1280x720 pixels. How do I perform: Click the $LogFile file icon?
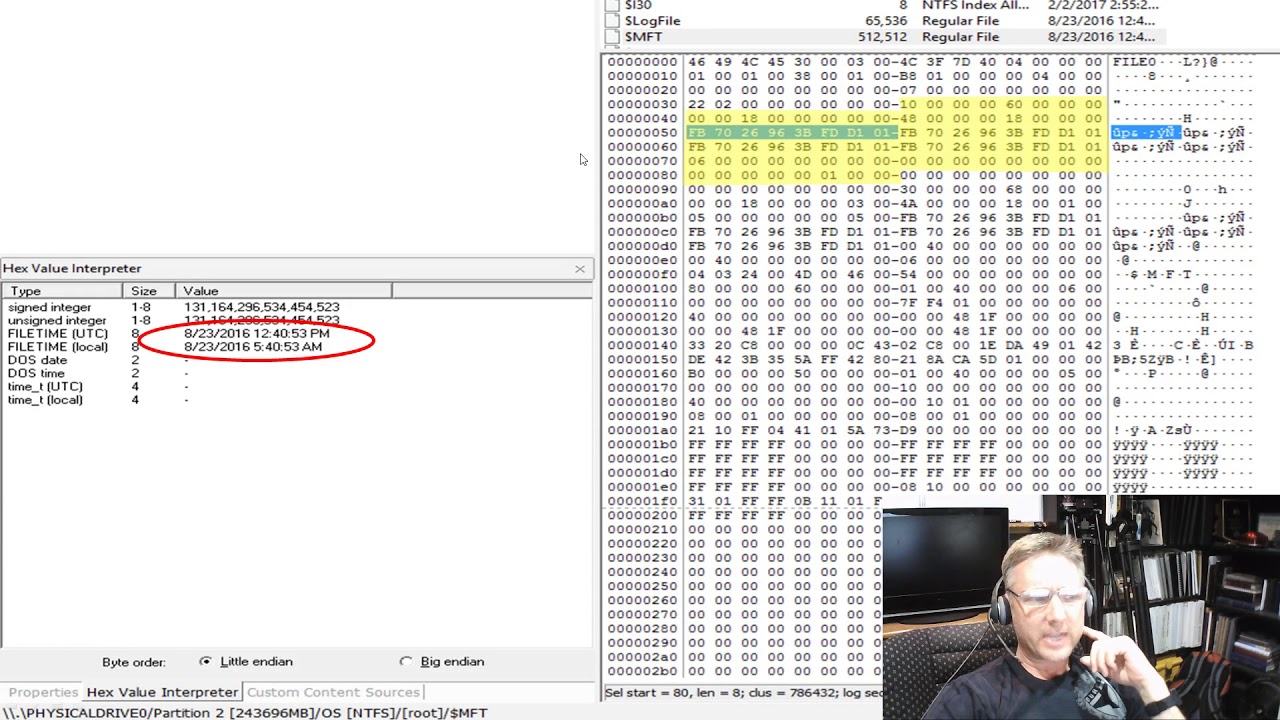(x=612, y=21)
